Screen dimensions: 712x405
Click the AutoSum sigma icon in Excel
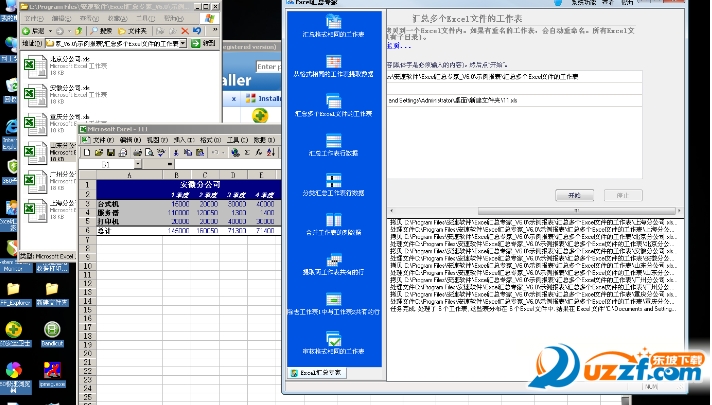247,153
